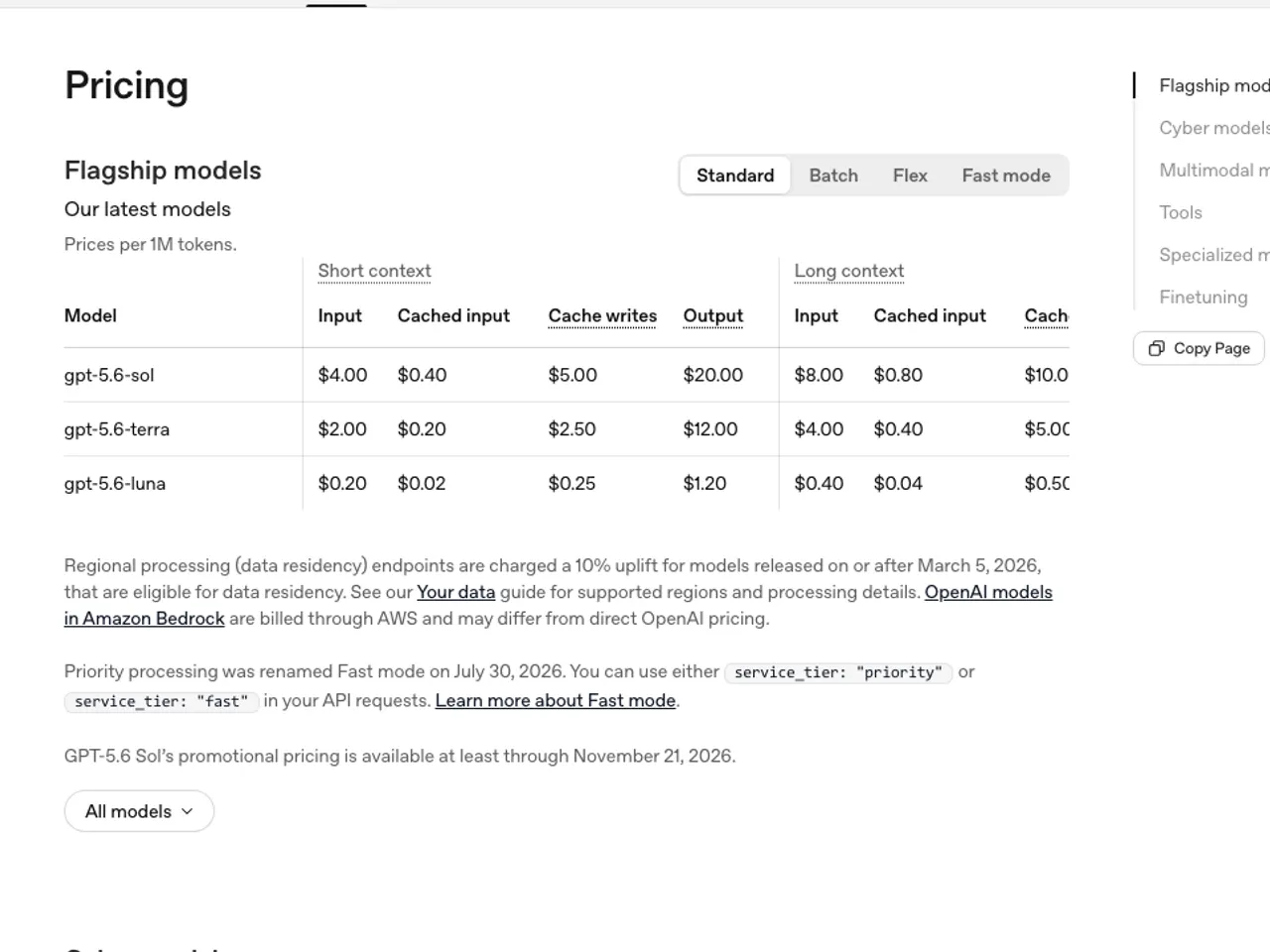
Task: Open the Tools section in the sidebar
Action: 1181,212
